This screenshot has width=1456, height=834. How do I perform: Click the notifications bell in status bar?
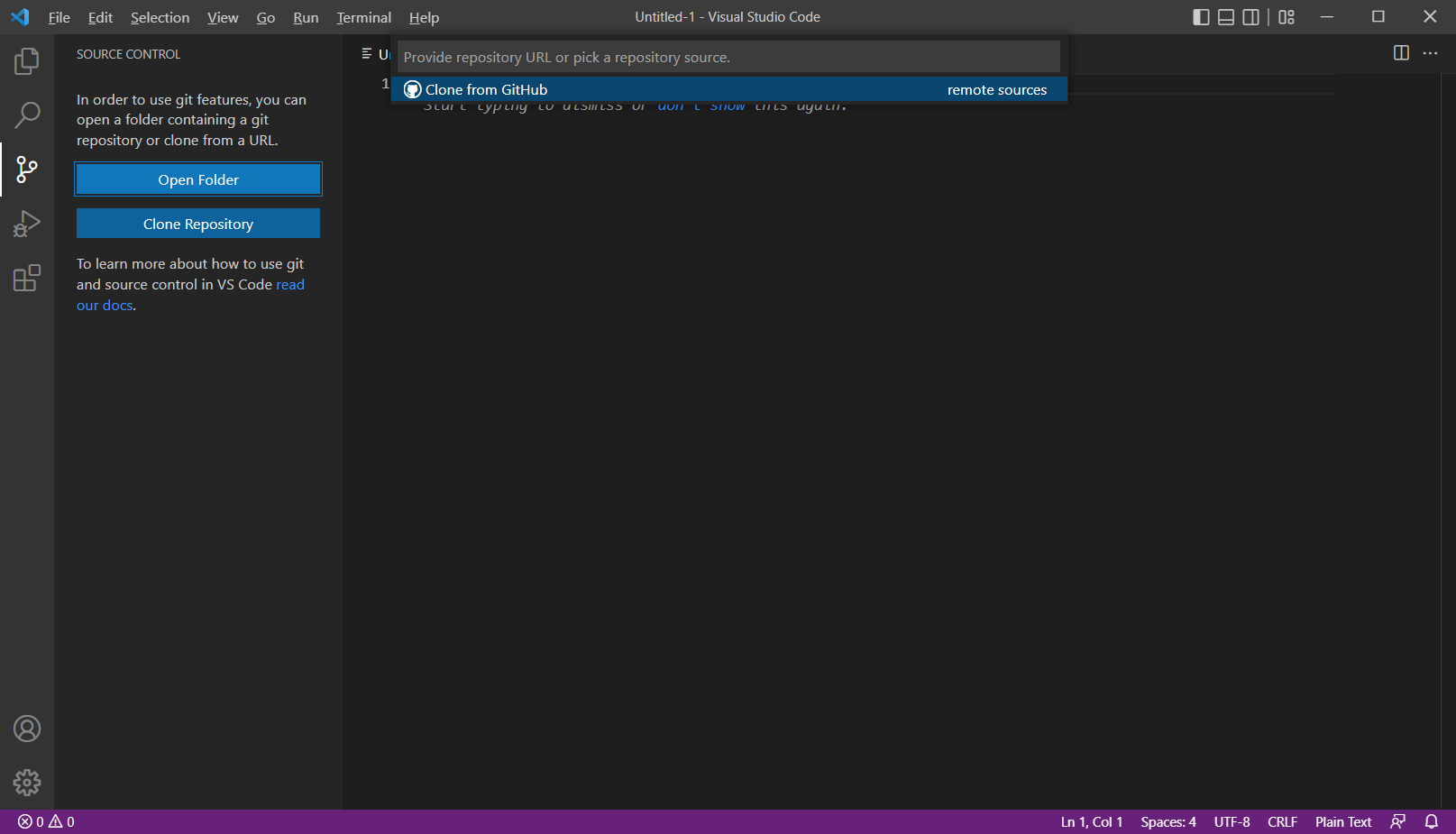[1432, 821]
